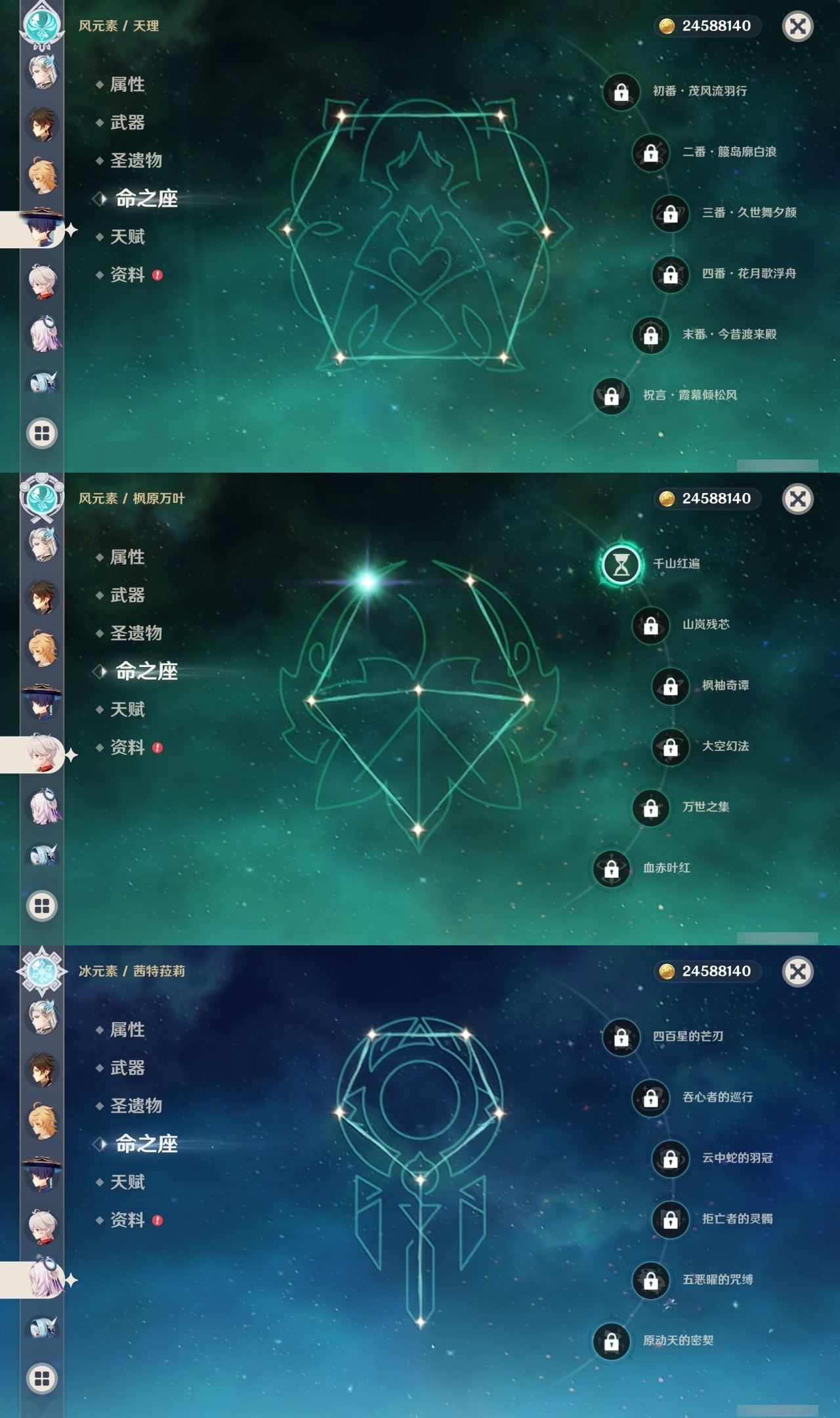
Task: Activate the 千山红遍 hourglass constellation node
Action: click(x=621, y=564)
